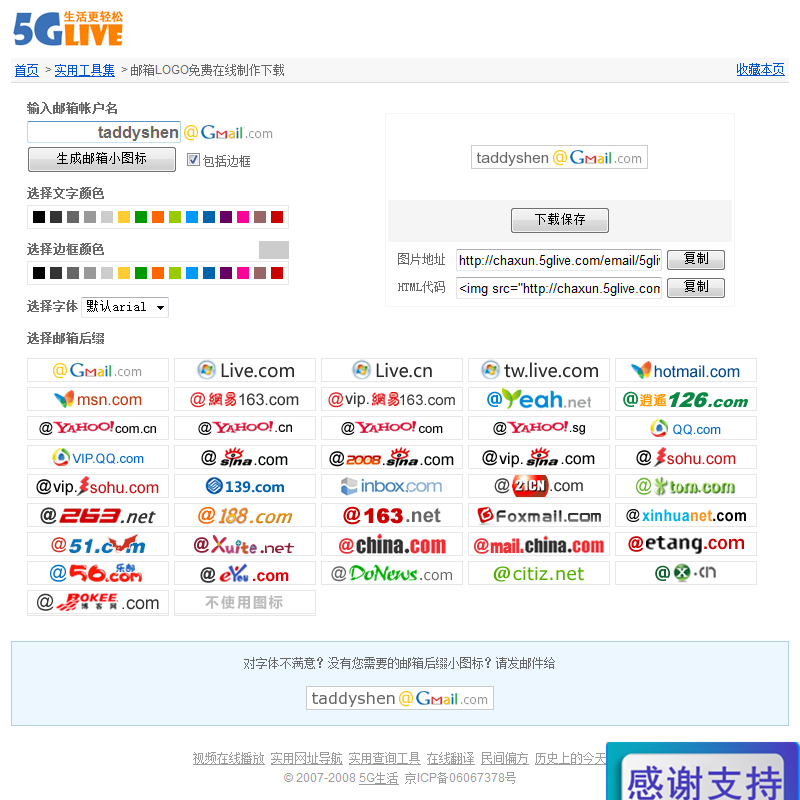Select the citiz.net suffix logo
The width and height of the screenshot is (800, 800).
pyautogui.click(x=539, y=574)
